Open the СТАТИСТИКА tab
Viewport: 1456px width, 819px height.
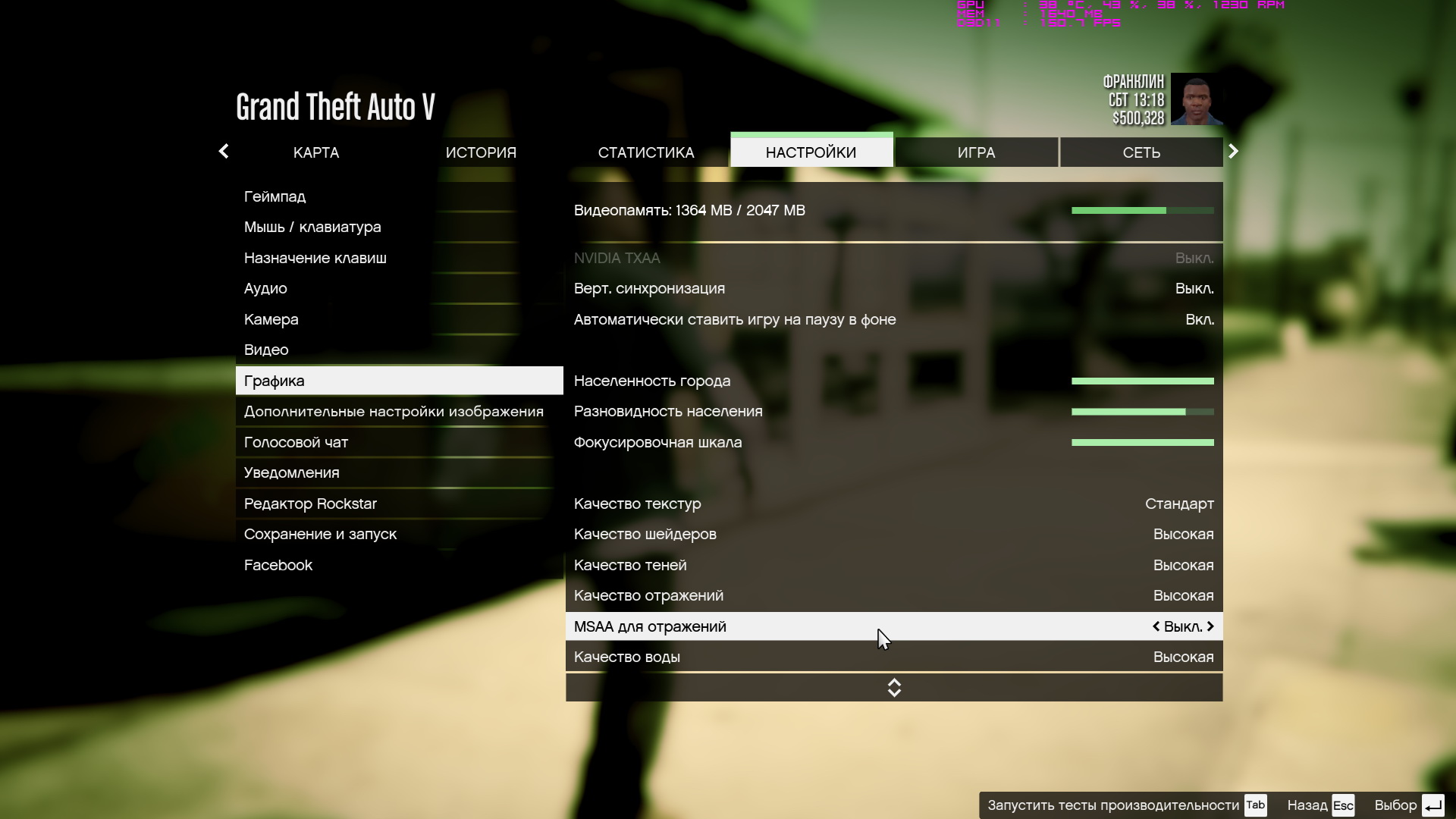click(x=645, y=152)
